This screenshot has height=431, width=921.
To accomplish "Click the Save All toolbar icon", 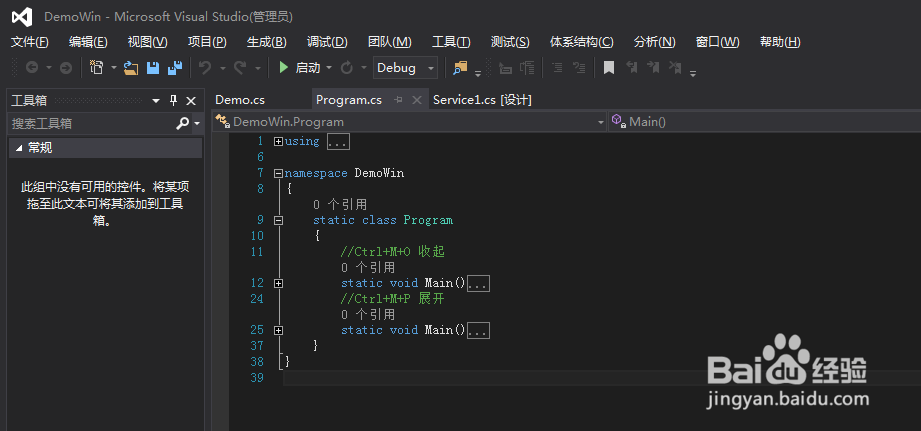I will [x=175, y=68].
